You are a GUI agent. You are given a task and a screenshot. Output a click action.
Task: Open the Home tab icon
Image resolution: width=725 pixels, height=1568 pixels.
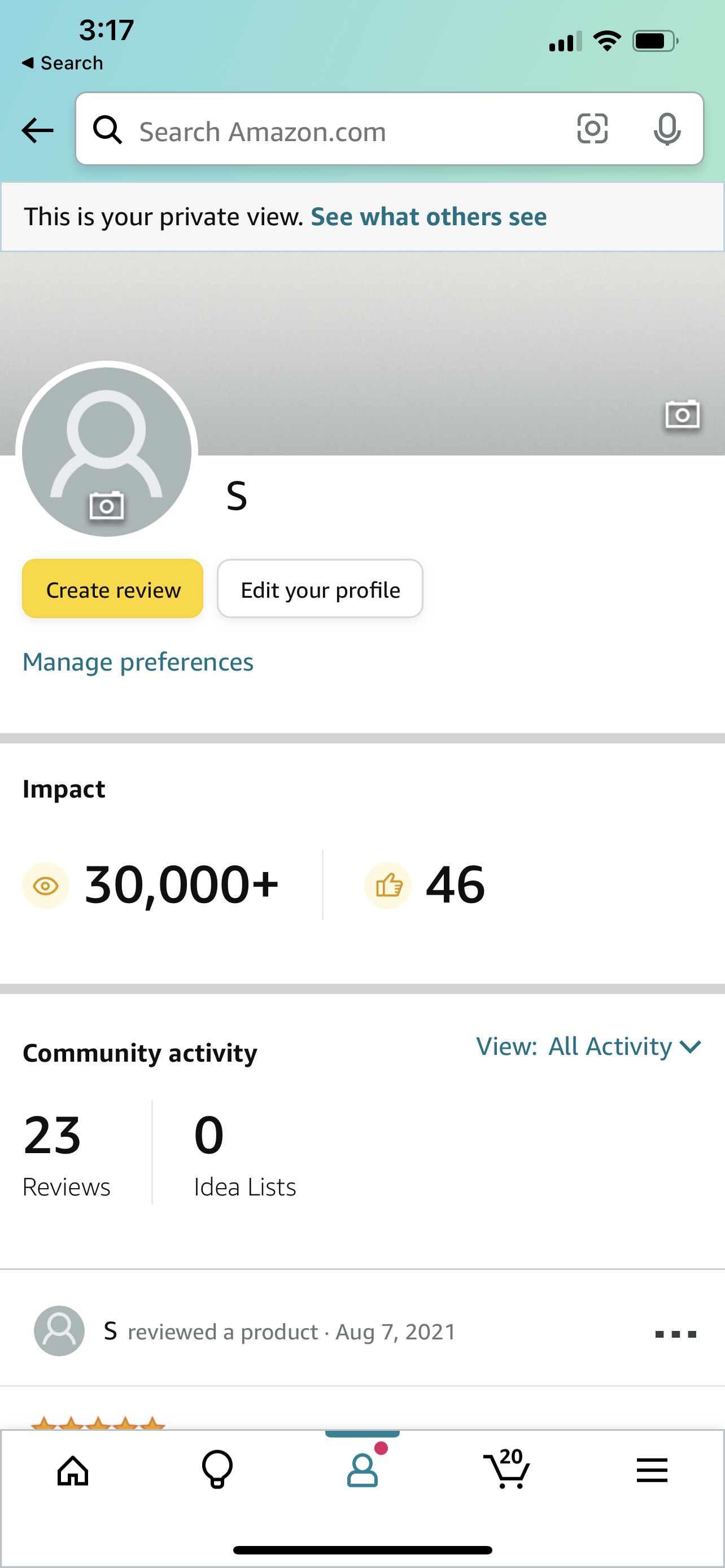pyautogui.click(x=73, y=1470)
